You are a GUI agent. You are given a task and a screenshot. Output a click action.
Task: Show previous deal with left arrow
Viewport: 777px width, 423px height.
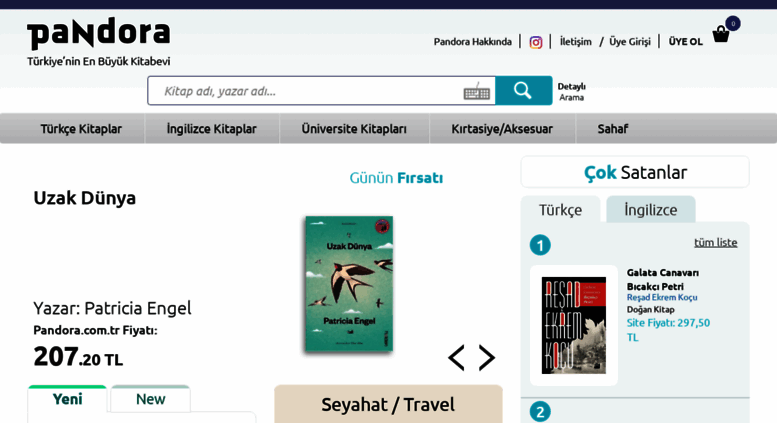[456, 358]
